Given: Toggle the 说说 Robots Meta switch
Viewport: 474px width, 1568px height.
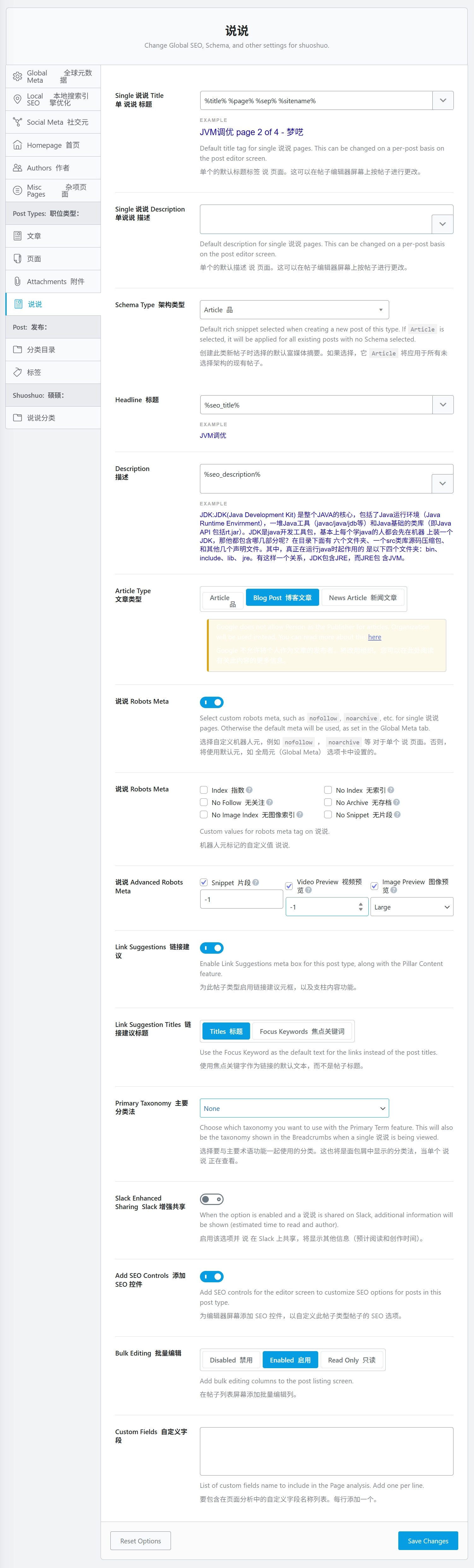Looking at the screenshot, I should (x=212, y=702).
